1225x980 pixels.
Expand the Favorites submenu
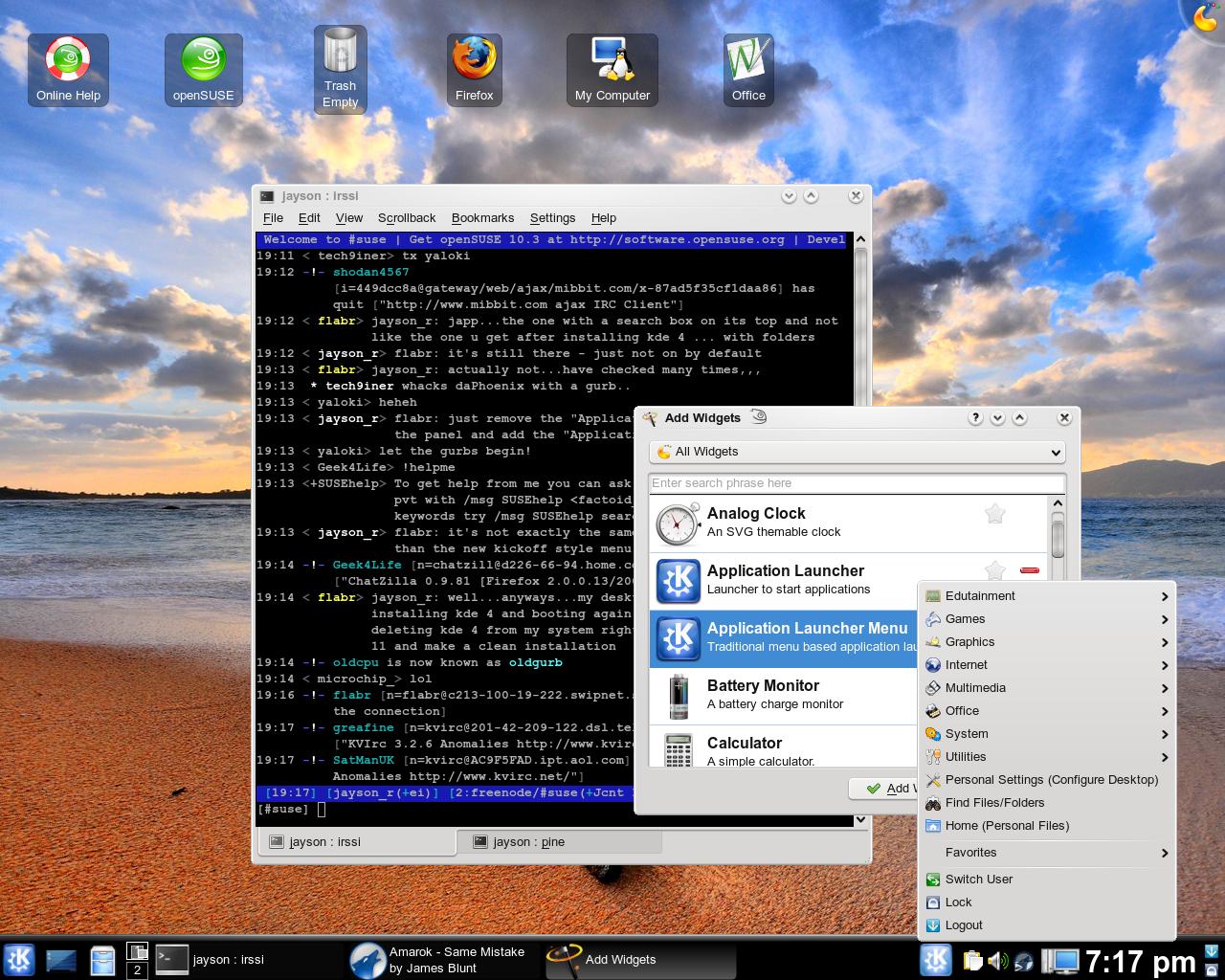1047,853
